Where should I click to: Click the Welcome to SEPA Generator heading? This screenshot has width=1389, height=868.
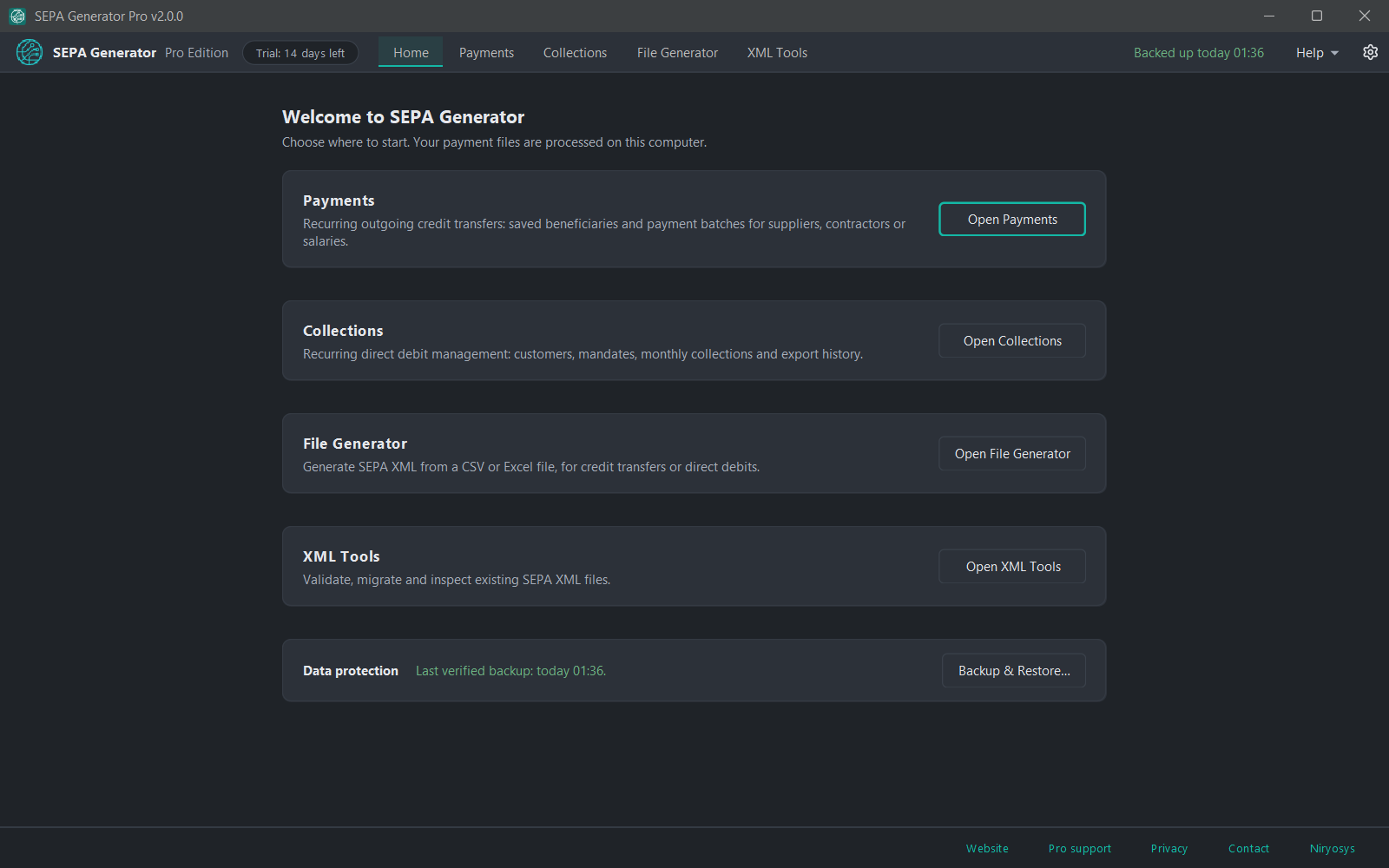point(403,117)
